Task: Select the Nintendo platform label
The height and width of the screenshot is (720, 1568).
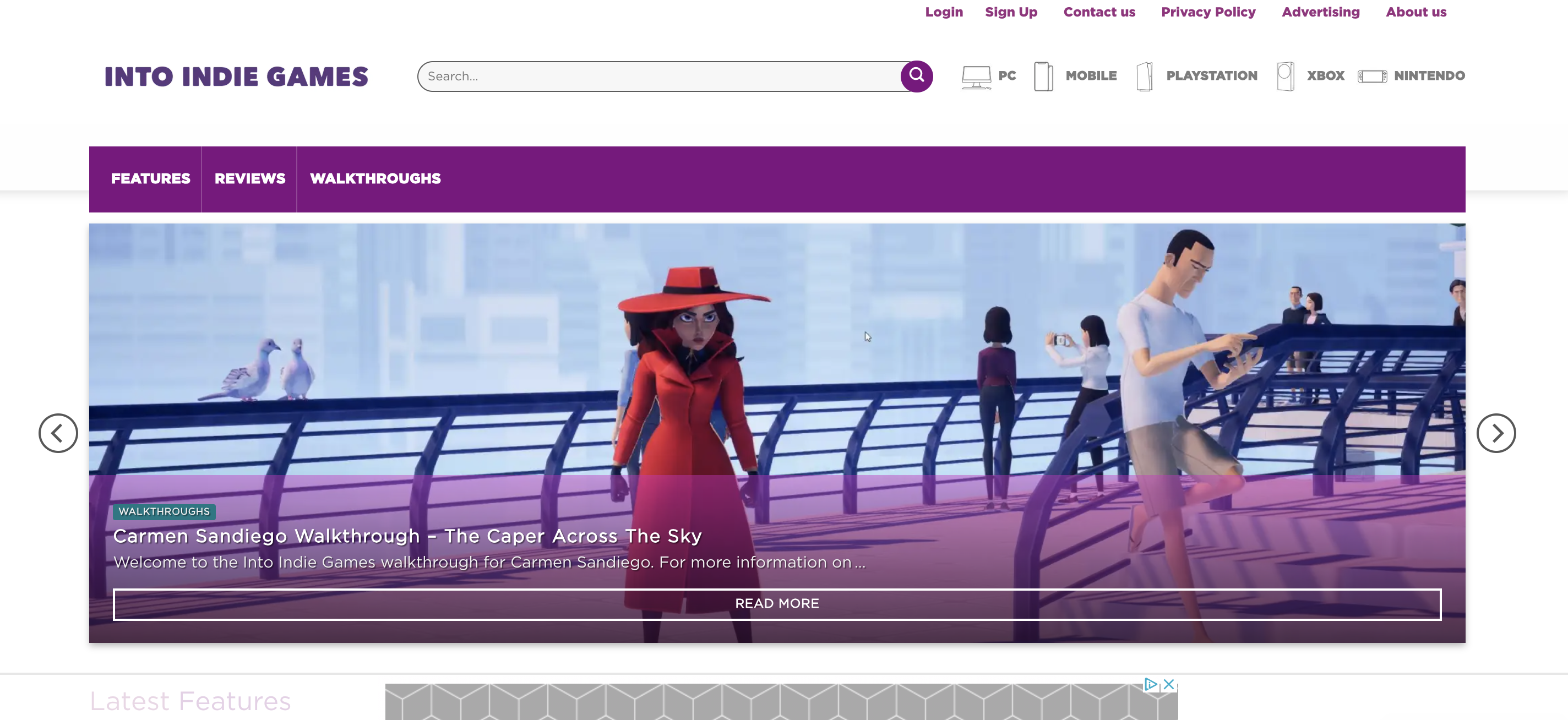Action: (1429, 76)
